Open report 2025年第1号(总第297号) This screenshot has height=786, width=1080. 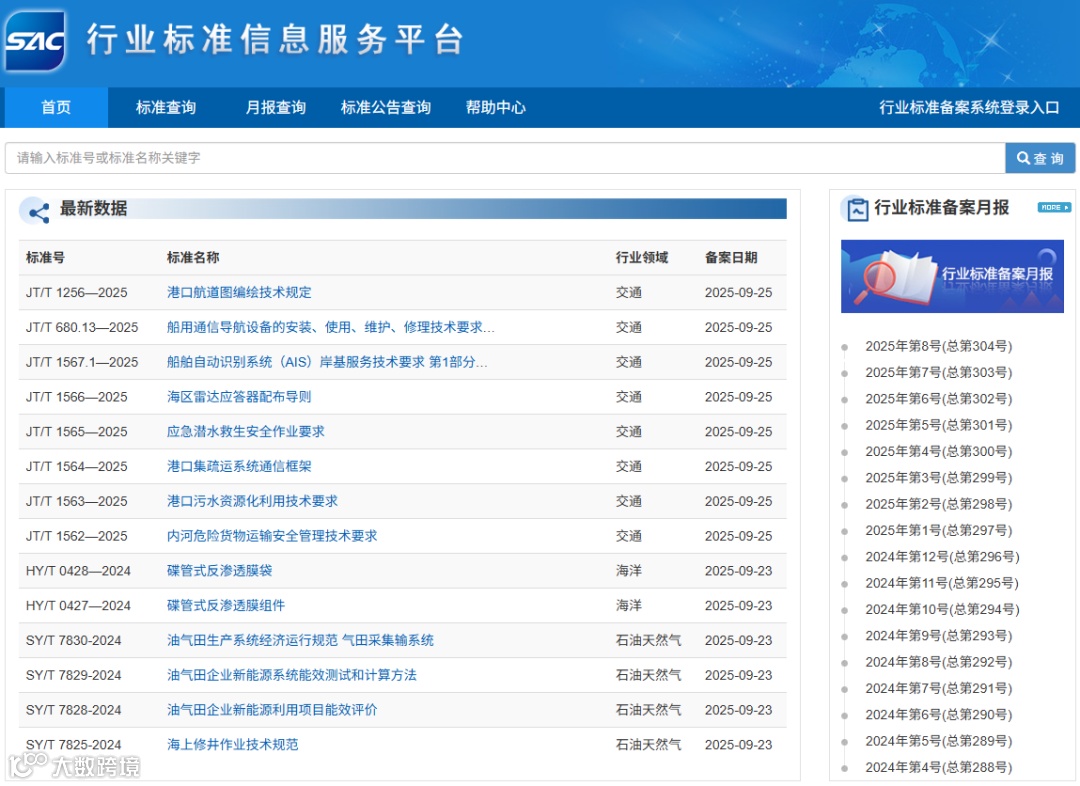[939, 530]
